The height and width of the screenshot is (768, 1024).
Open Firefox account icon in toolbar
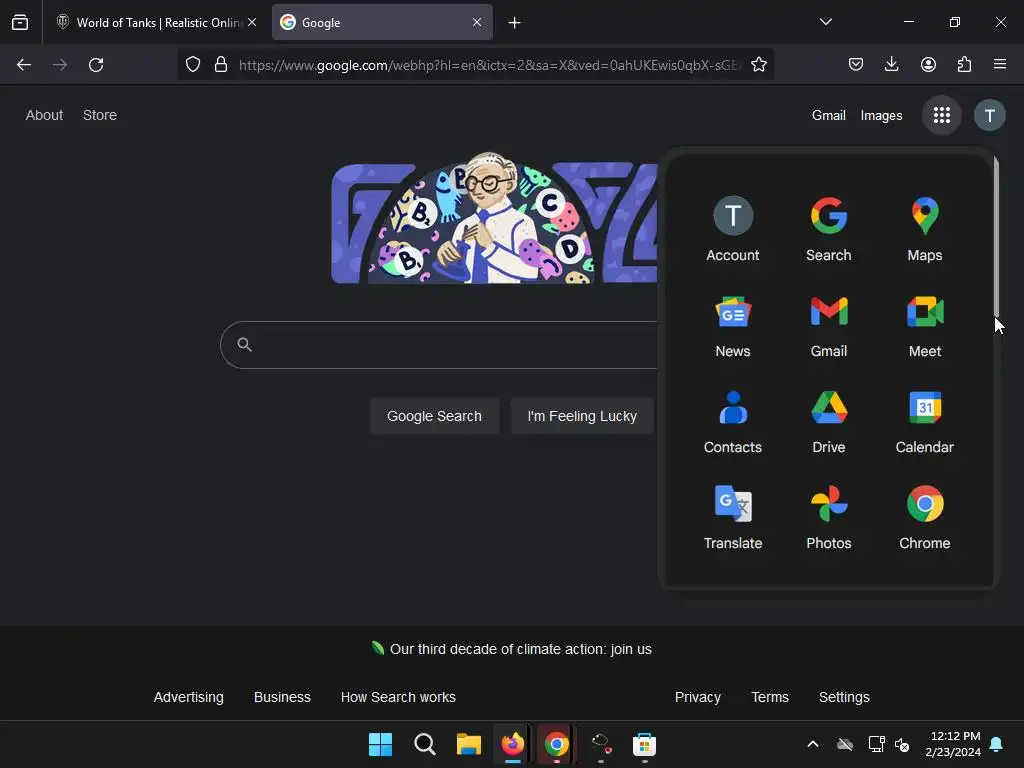(928, 65)
